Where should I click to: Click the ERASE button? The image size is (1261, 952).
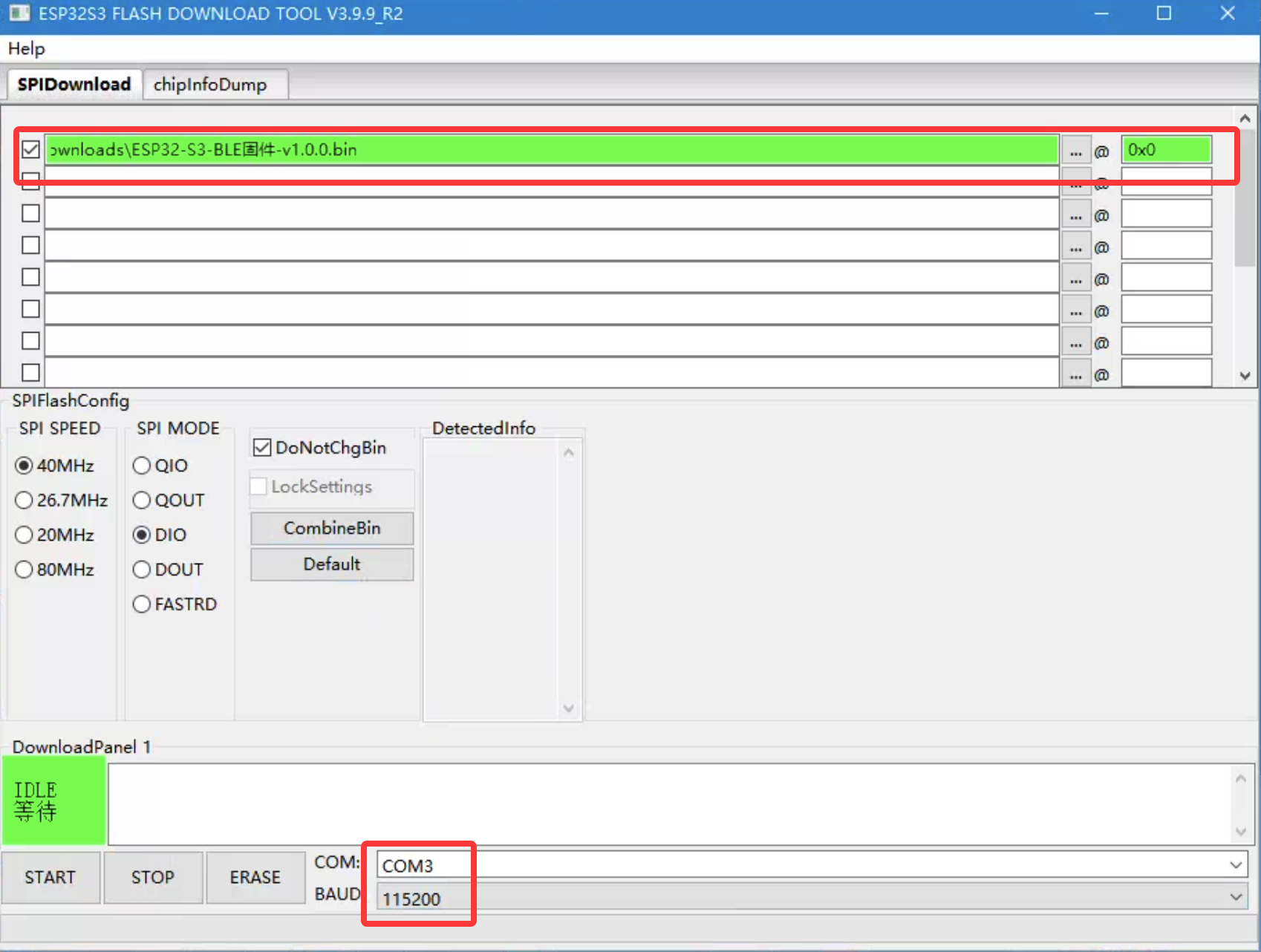click(255, 877)
